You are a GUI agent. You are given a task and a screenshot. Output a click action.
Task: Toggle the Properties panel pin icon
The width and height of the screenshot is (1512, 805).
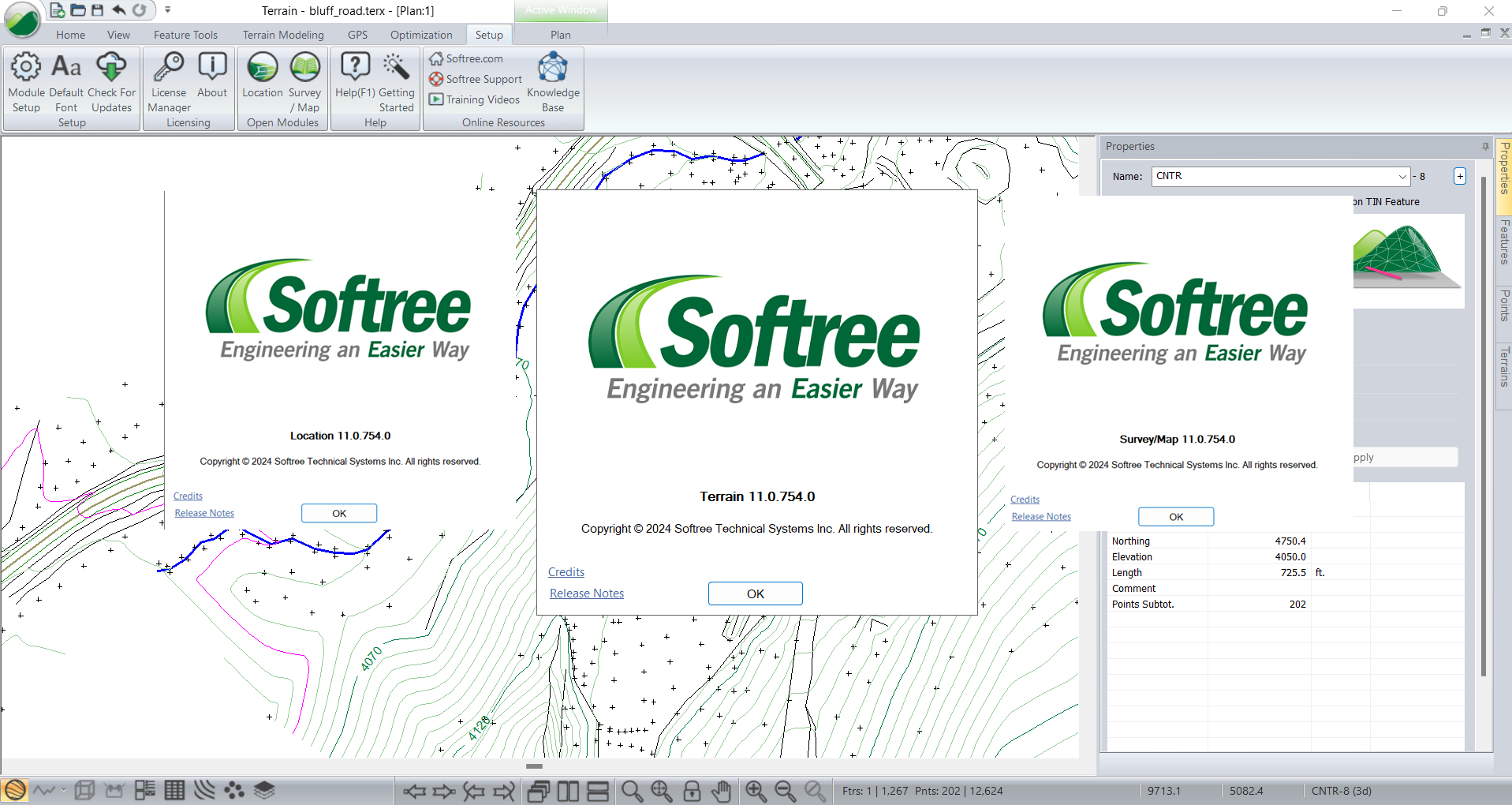tap(1485, 146)
